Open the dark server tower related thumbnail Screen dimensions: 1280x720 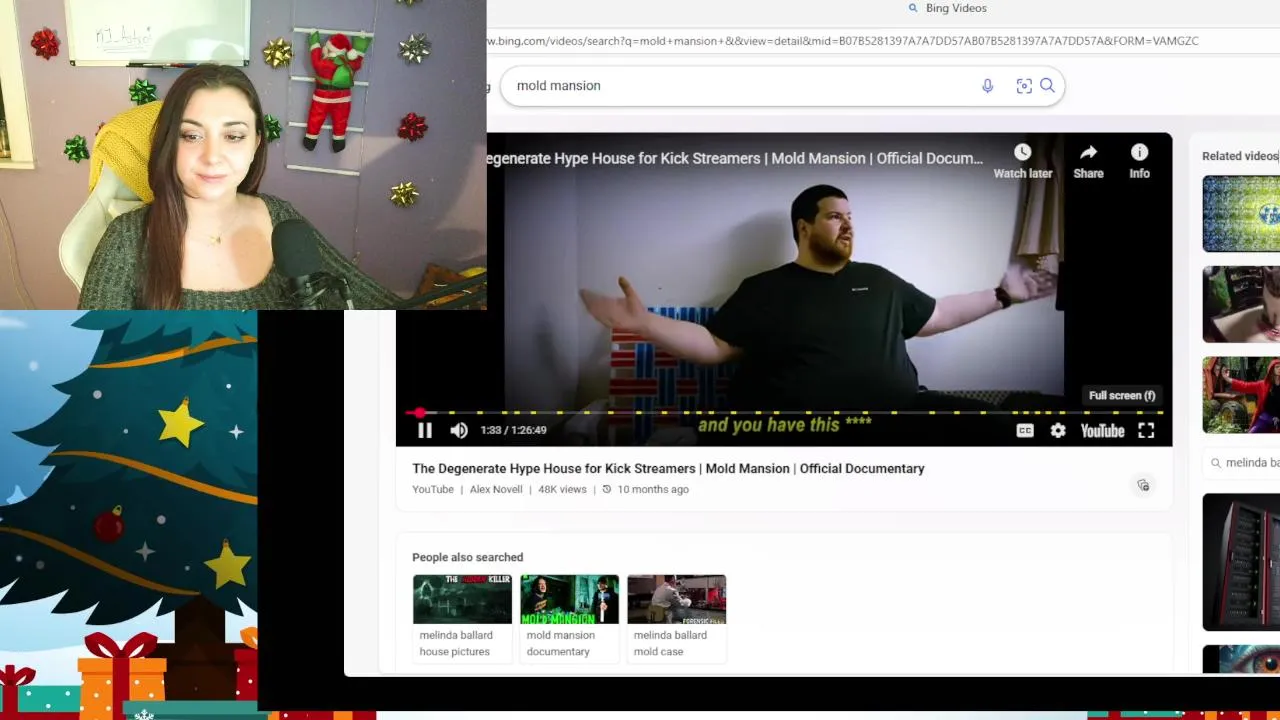point(1241,562)
